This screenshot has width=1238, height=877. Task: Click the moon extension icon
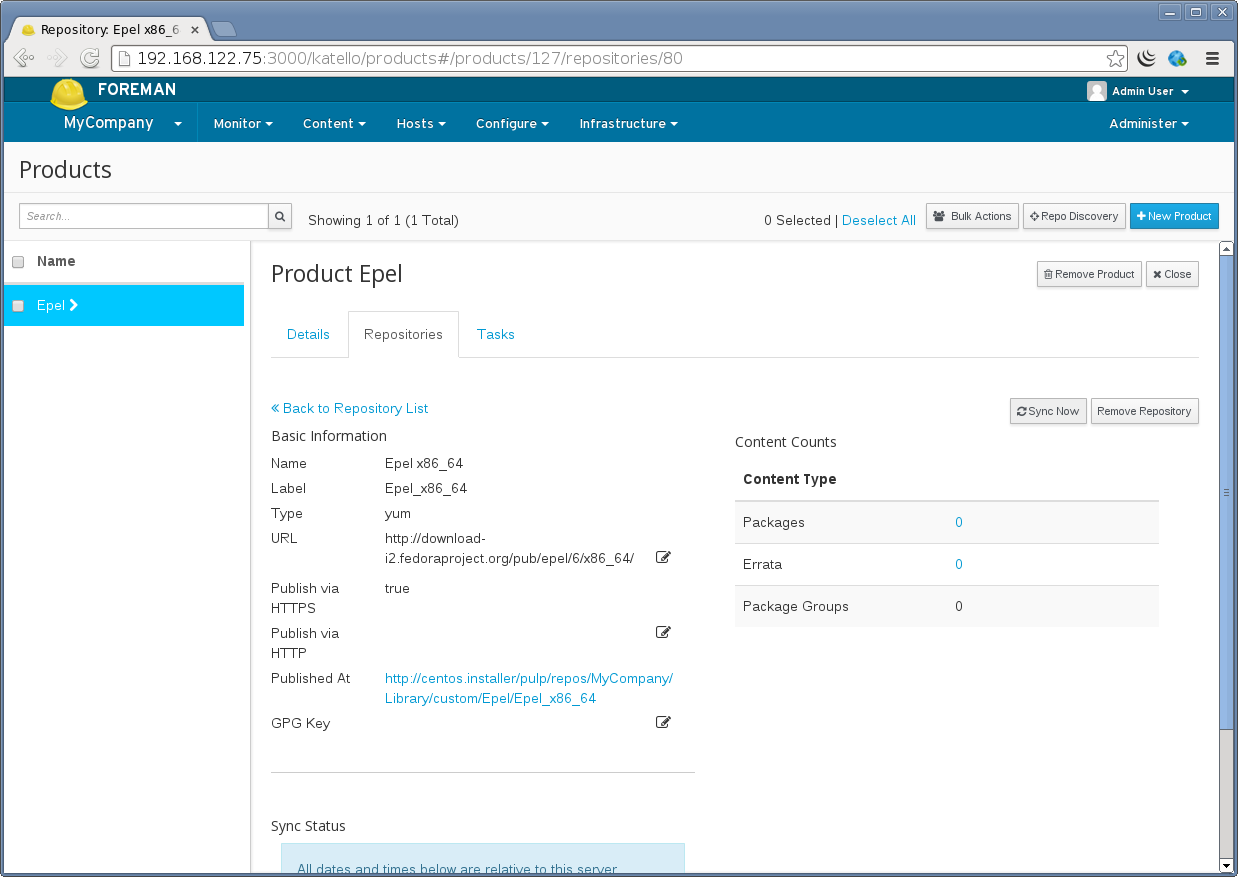pos(1146,58)
